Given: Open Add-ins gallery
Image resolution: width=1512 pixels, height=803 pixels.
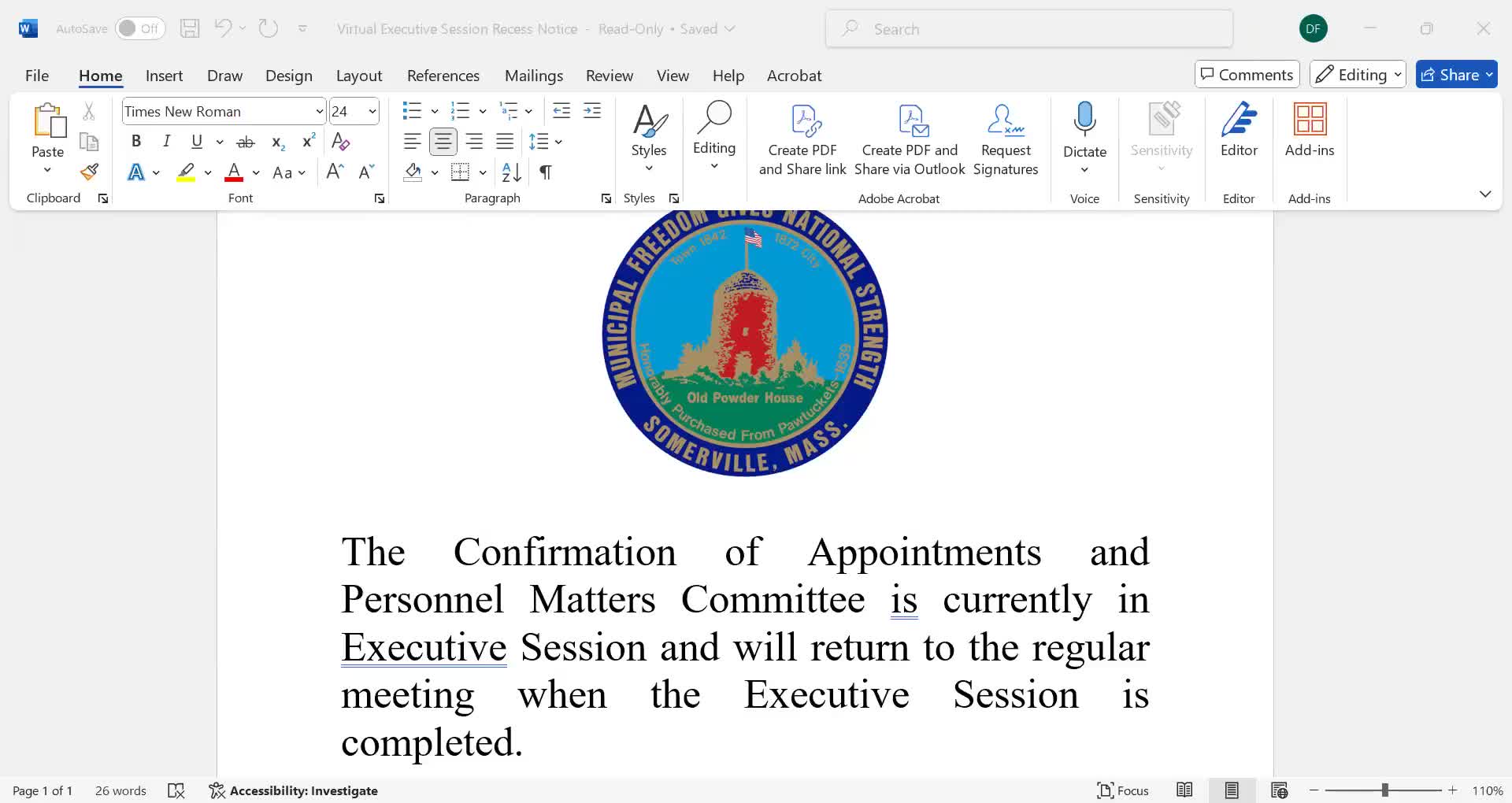Looking at the screenshot, I should (1310, 131).
